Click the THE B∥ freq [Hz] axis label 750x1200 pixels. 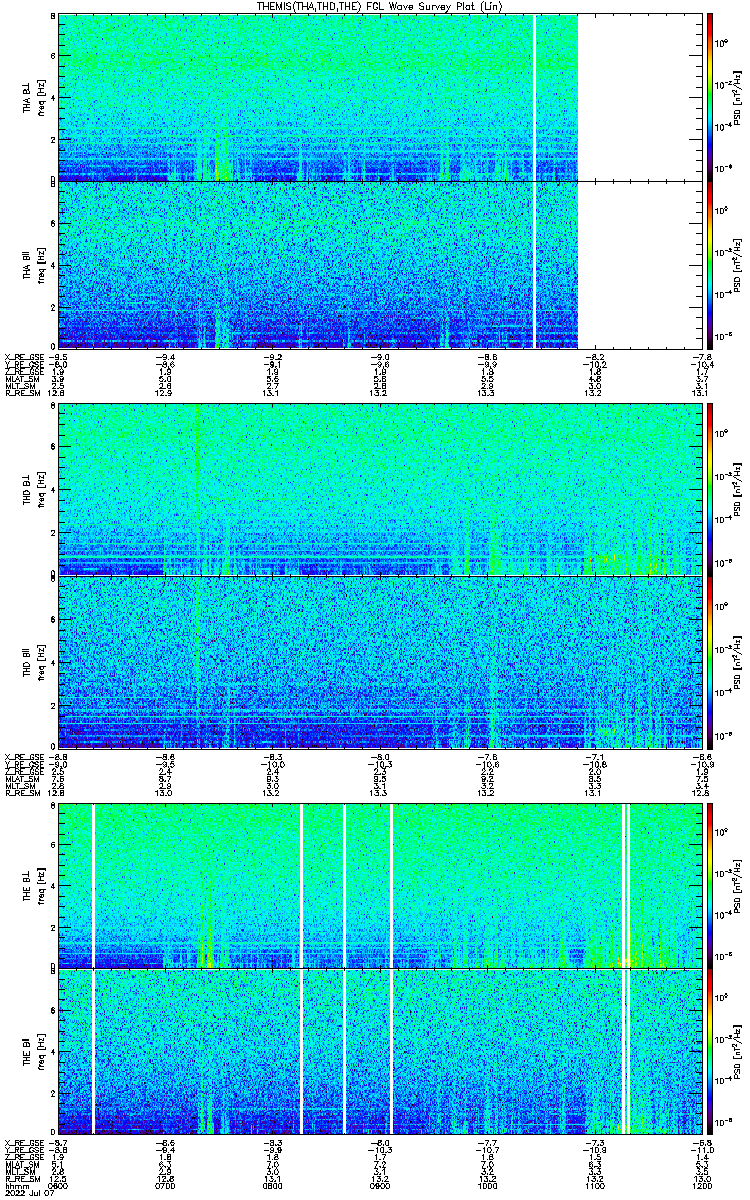[x=42, y=1053]
